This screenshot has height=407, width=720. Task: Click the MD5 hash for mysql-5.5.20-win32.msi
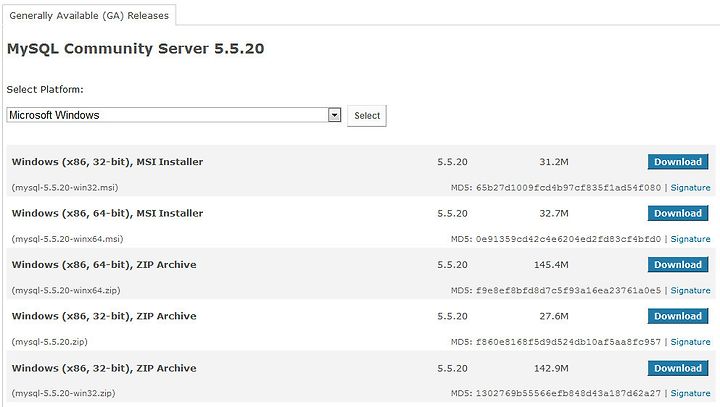[568, 187]
